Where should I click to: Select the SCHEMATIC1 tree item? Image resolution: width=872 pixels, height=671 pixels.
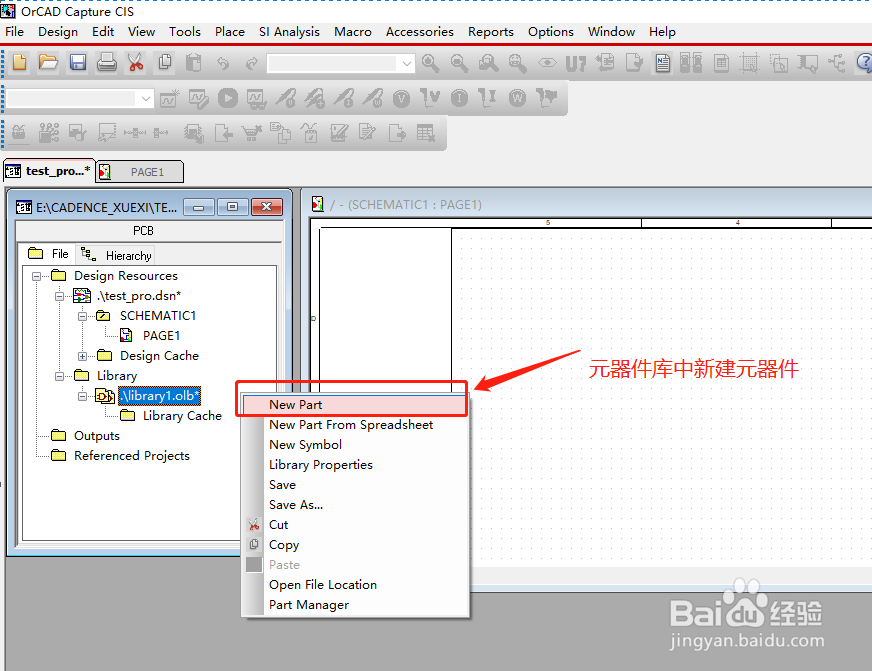point(158,316)
